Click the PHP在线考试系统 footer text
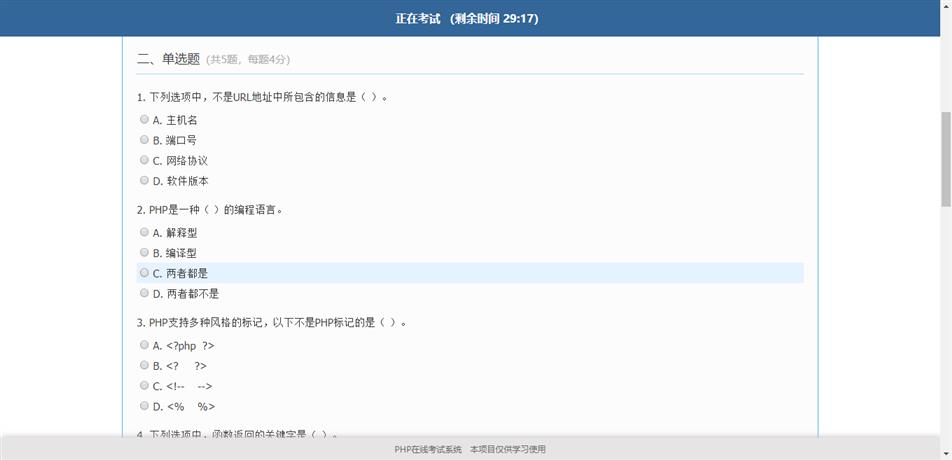The width and height of the screenshot is (952, 460). 428,450
